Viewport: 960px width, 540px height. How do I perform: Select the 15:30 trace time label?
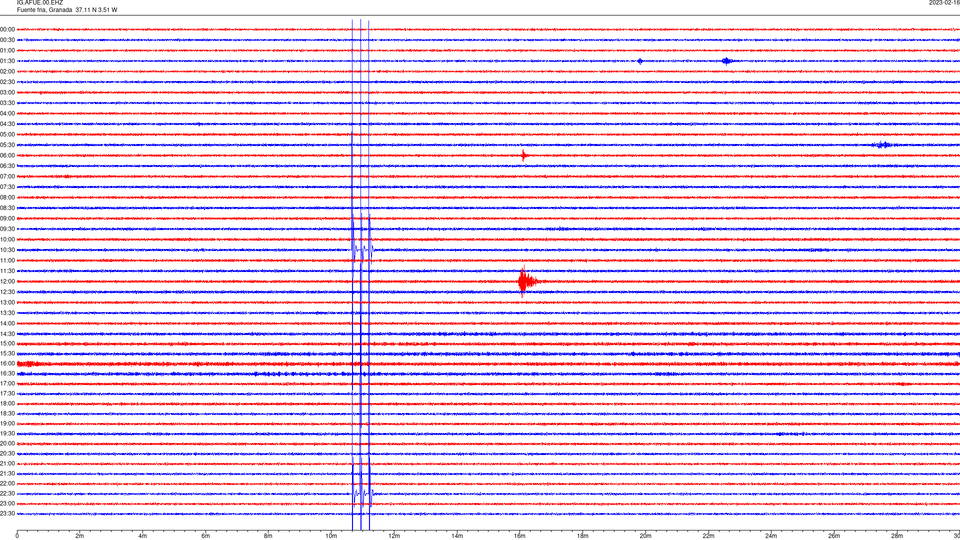point(7,354)
